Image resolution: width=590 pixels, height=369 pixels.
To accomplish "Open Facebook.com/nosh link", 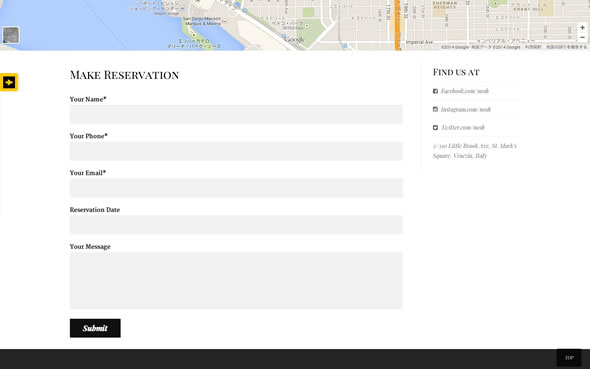I will point(465,91).
